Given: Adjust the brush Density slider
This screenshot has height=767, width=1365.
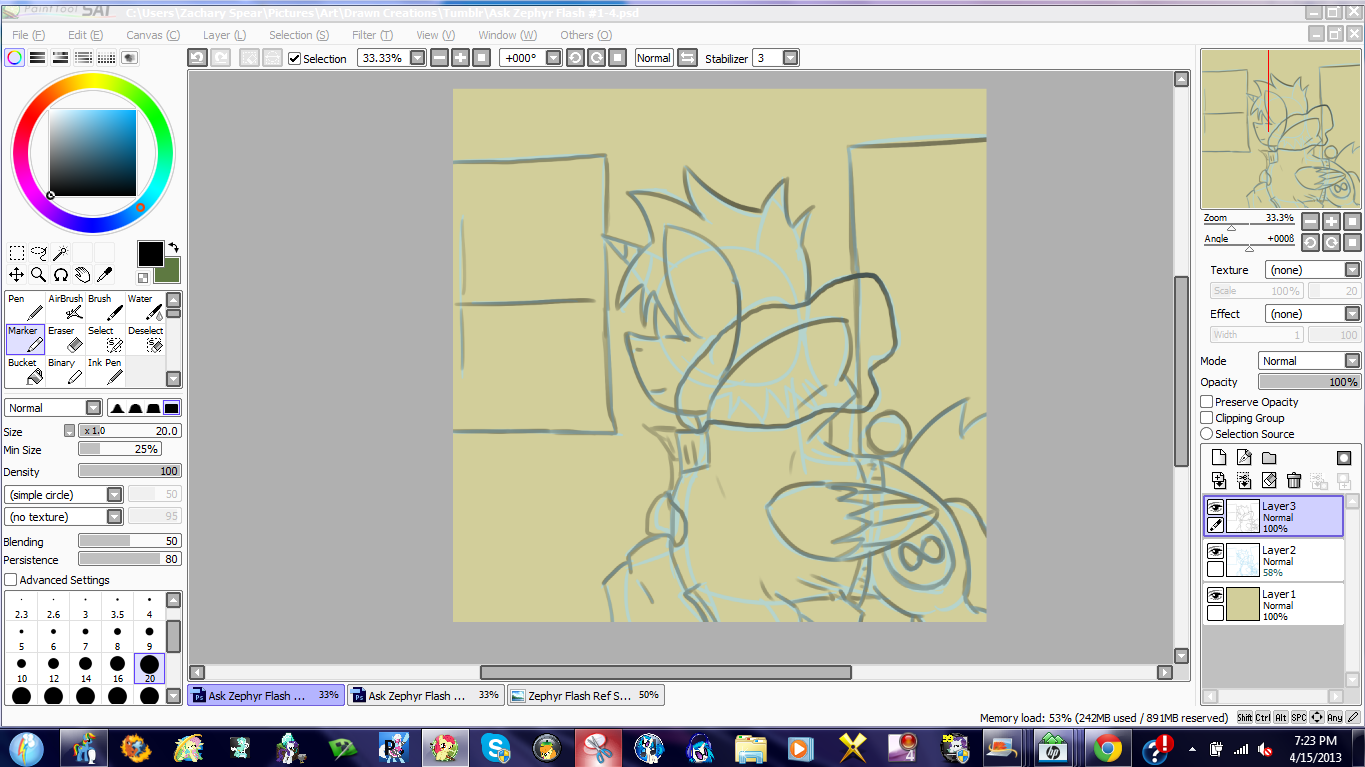Looking at the screenshot, I should point(129,471).
